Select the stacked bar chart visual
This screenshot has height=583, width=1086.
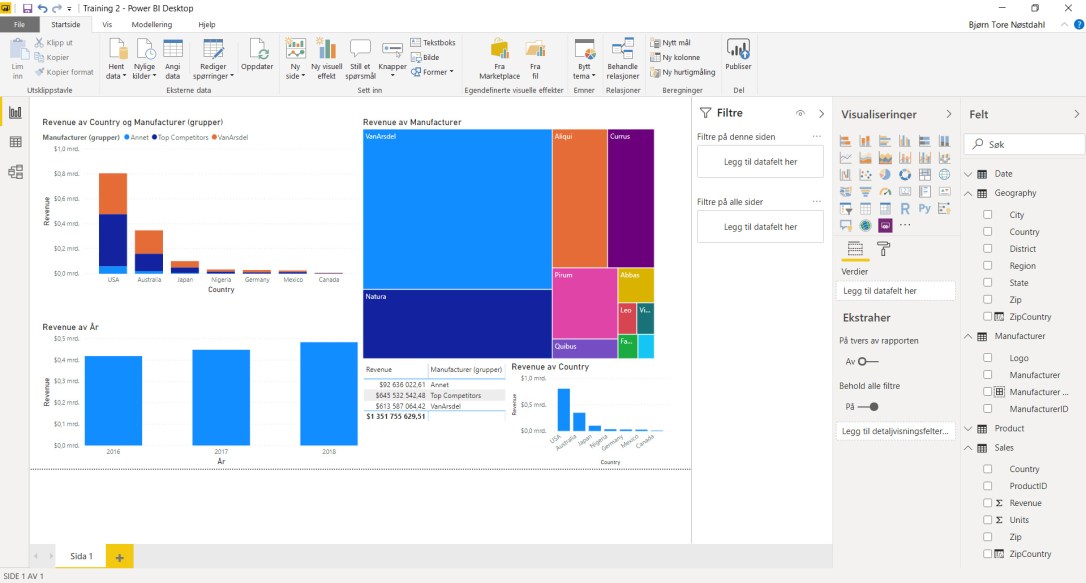(x=846, y=141)
